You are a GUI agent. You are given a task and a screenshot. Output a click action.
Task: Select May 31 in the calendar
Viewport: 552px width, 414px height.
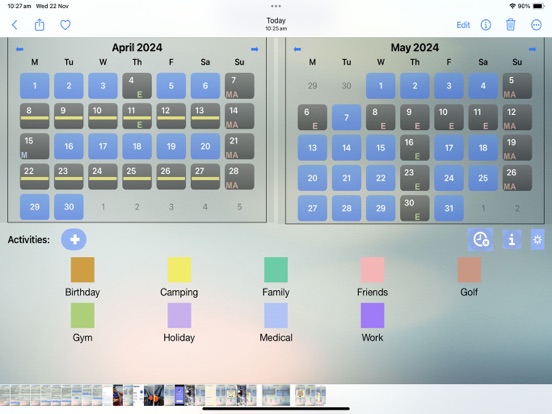coord(449,208)
